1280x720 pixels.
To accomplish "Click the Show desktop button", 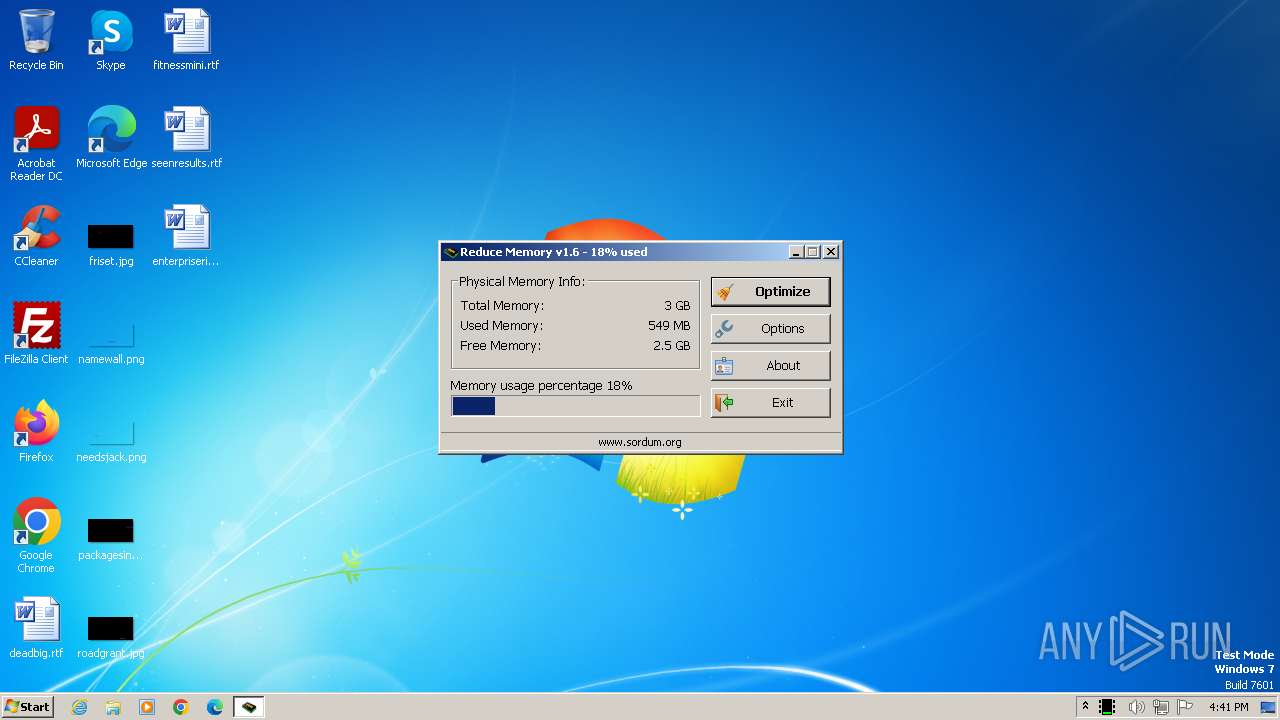I will coord(1269,707).
